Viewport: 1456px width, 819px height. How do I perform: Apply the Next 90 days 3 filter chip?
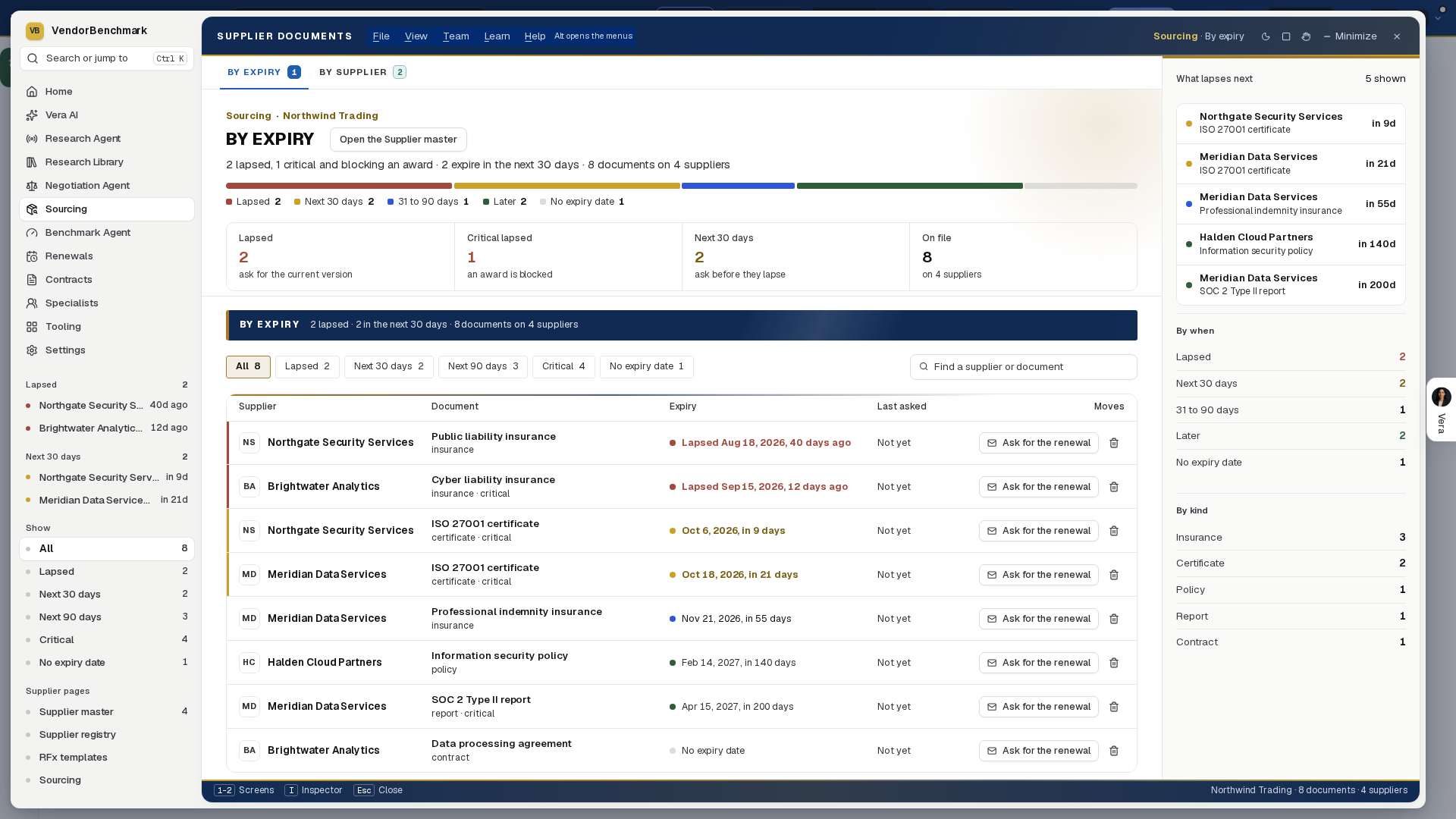(x=483, y=367)
